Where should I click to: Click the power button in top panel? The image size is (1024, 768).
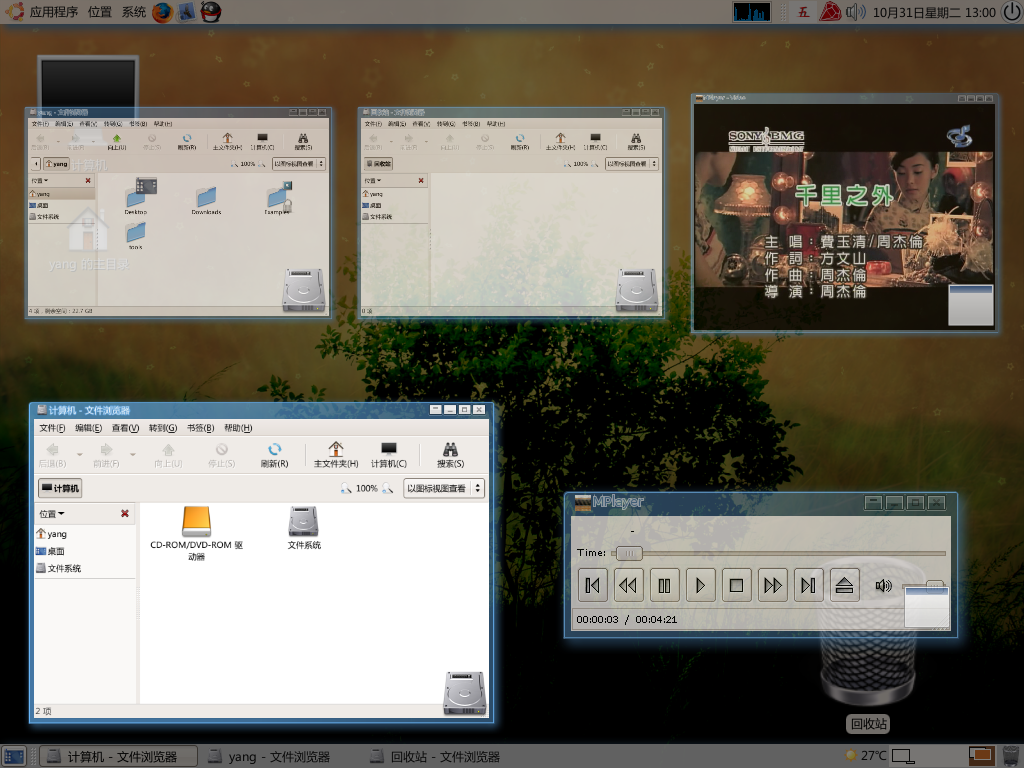1012,12
